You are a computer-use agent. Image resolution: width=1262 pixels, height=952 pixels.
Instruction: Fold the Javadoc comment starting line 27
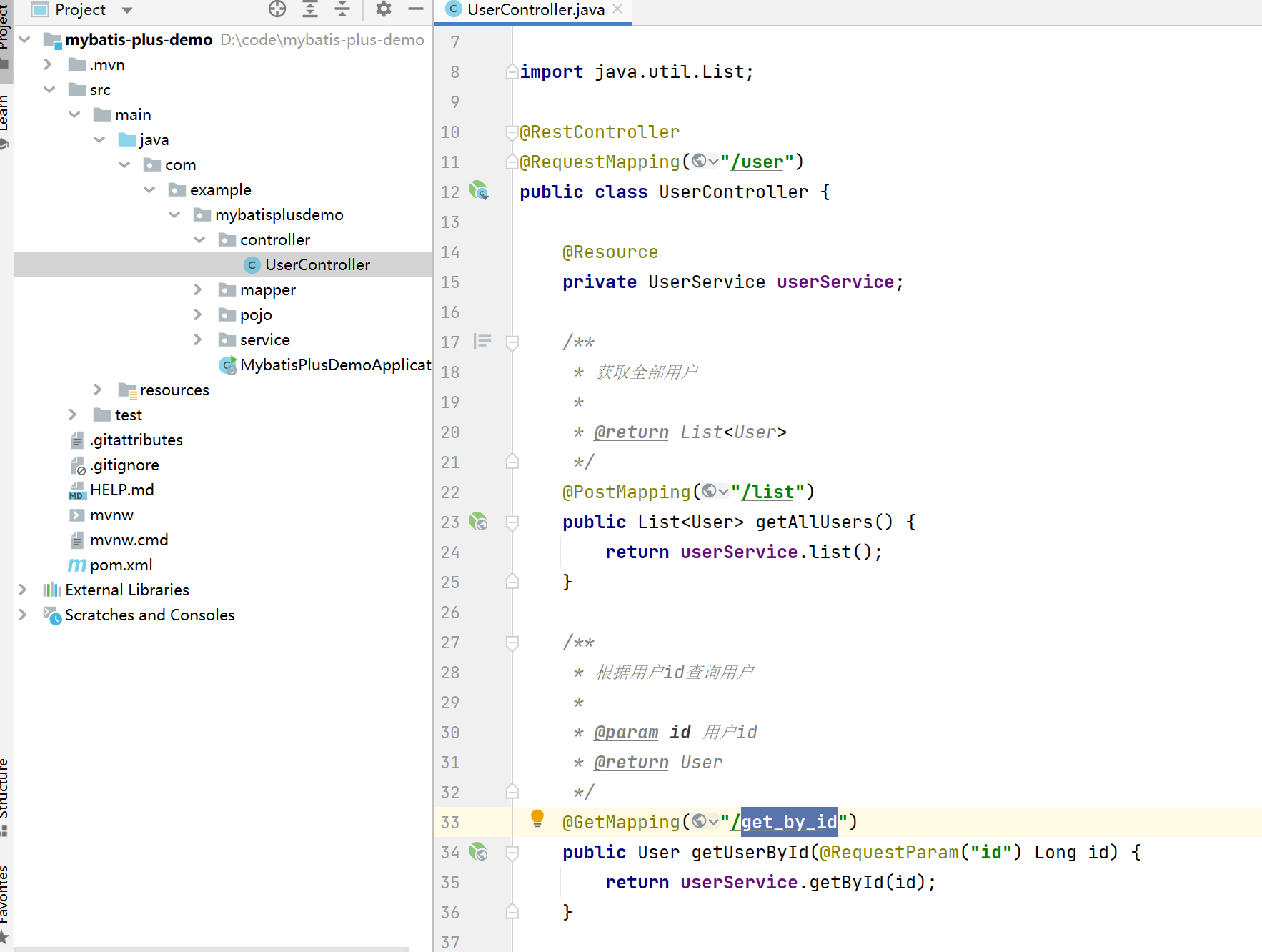512,643
